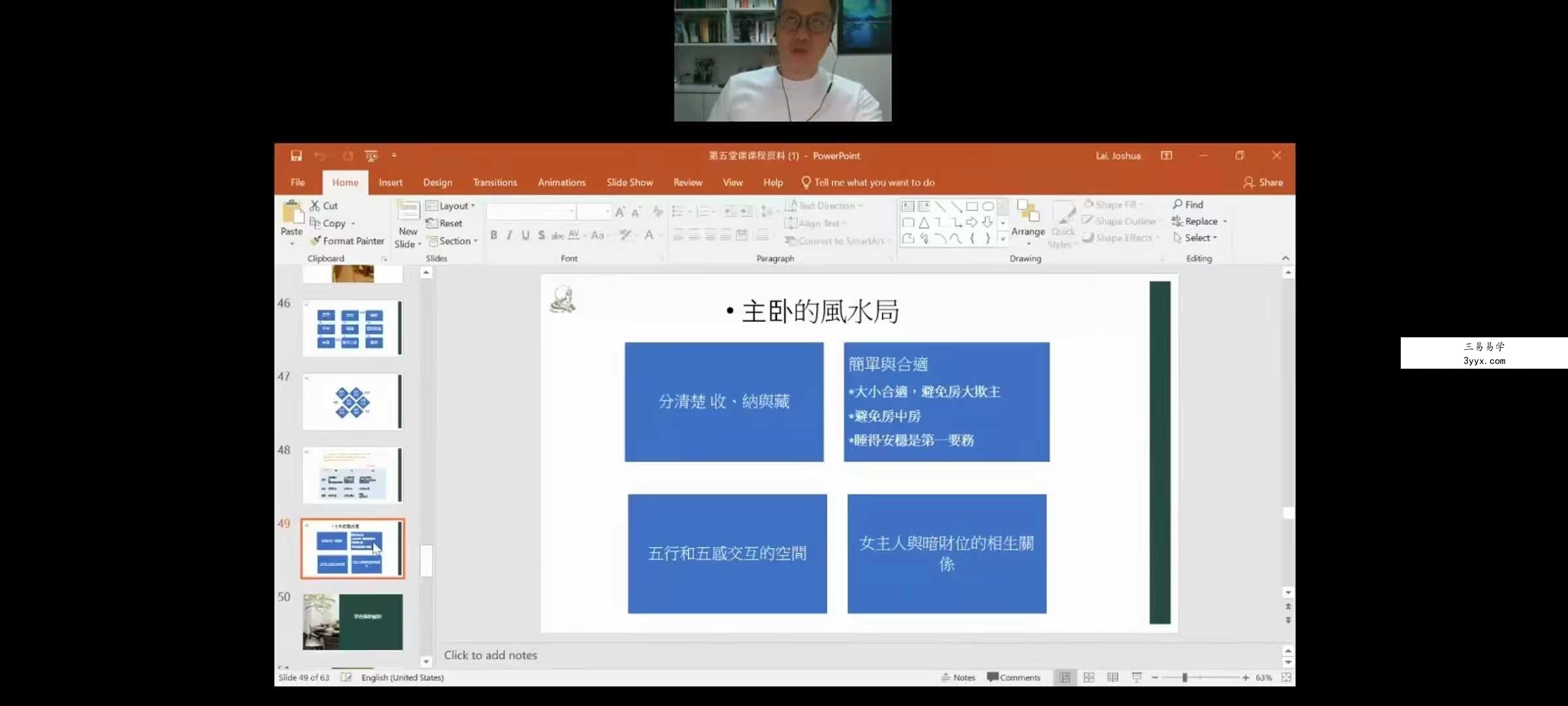Switch to Normal view icon

pyautogui.click(x=1065, y=677)
